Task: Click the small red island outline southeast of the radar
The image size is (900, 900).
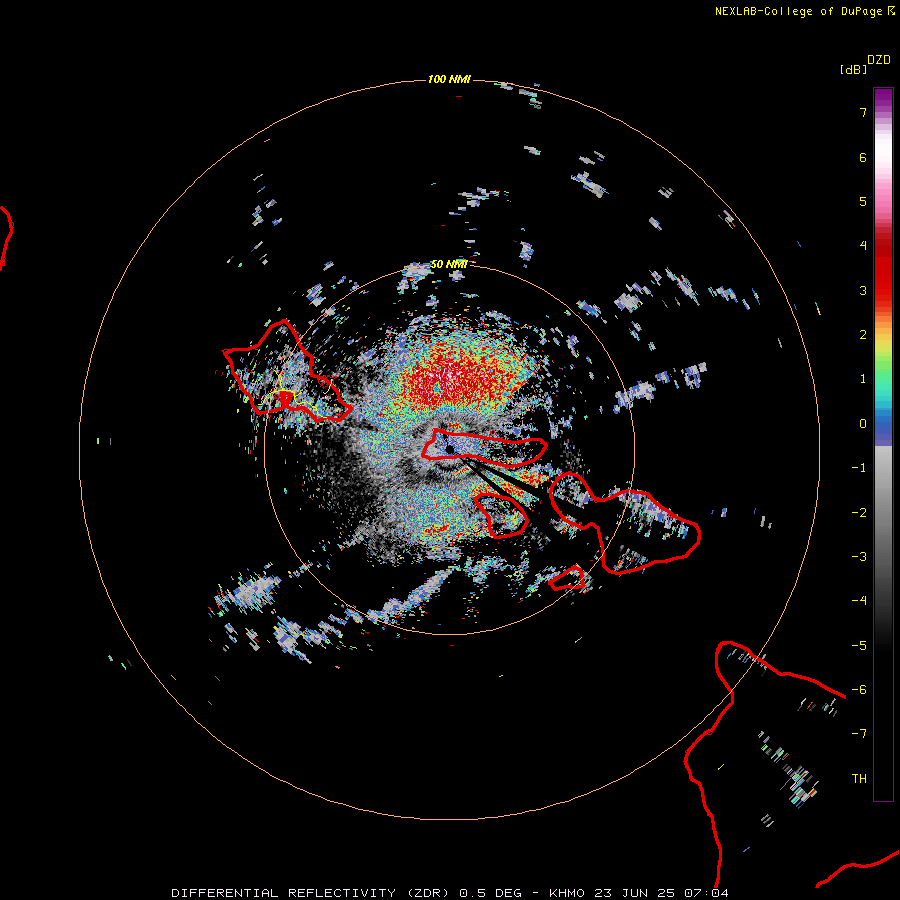Action: pos(567,578)
